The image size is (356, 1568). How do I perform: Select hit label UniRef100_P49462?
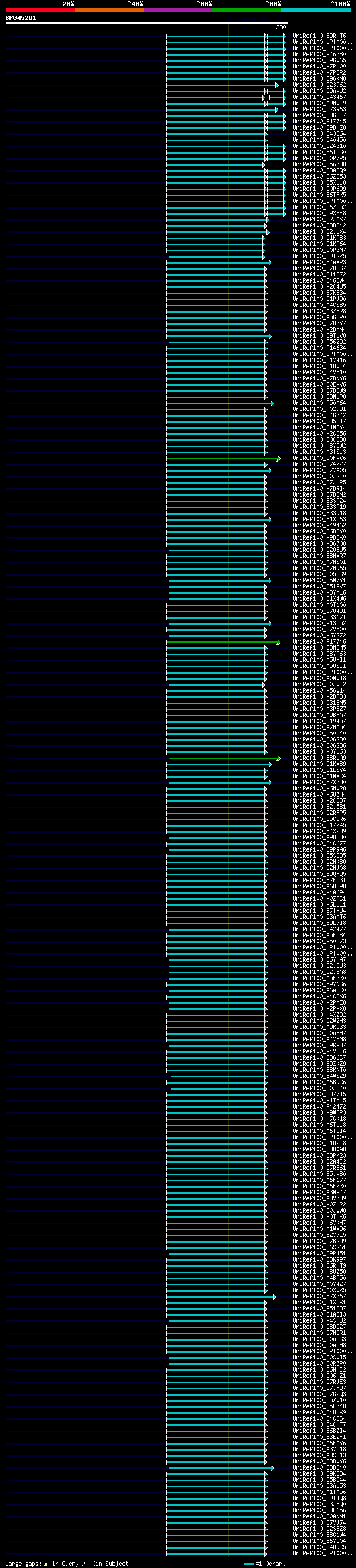(319, 525)
